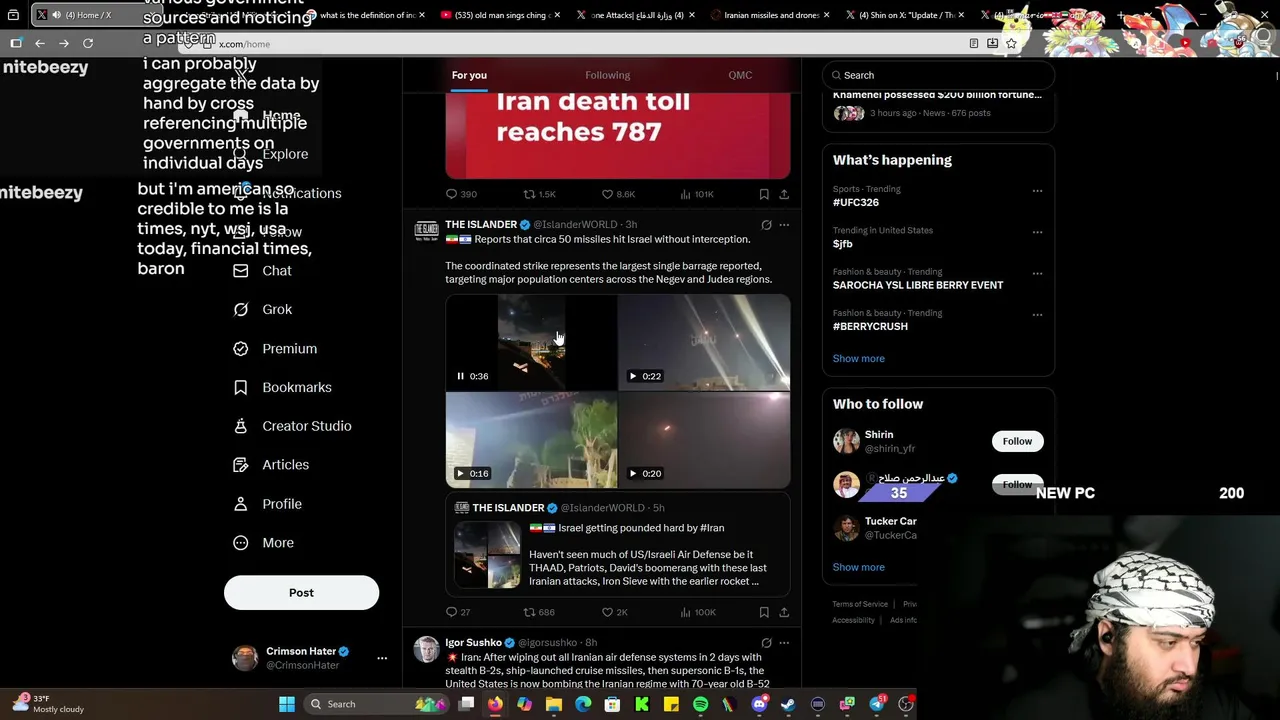Open Igor Sushko's profile avatar

click(x=427, y=649)
